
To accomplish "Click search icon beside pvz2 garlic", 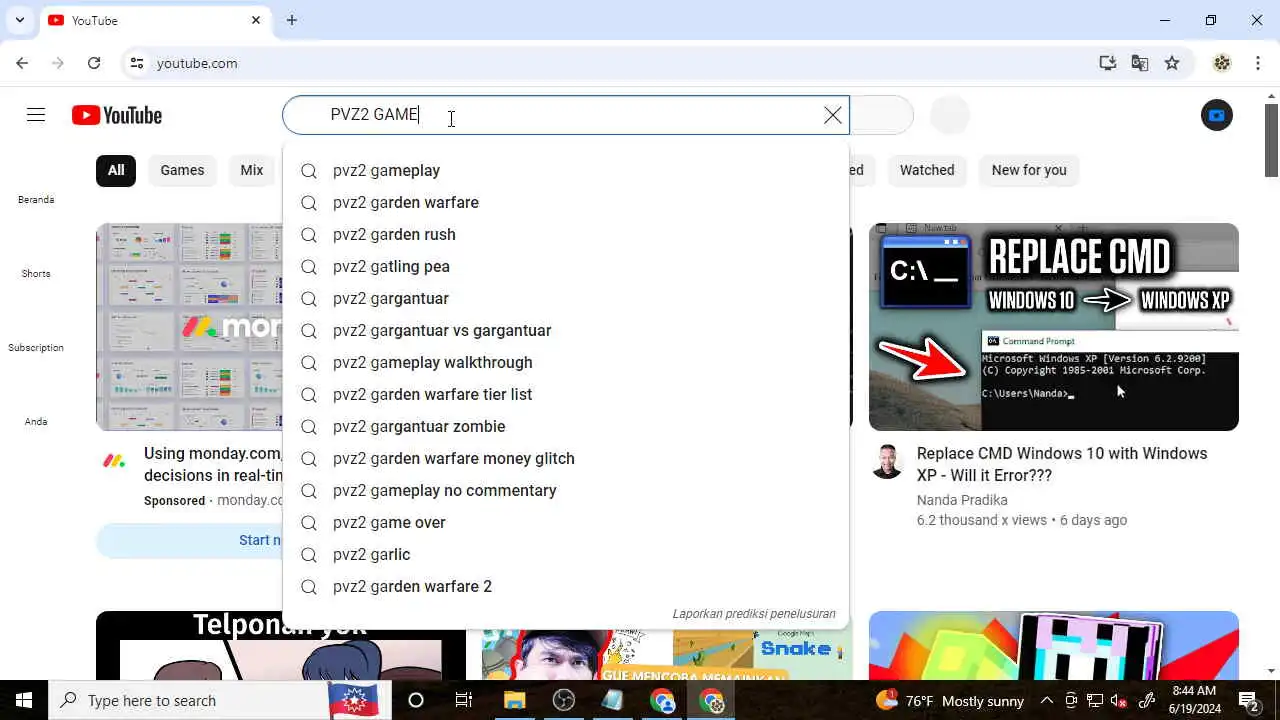I will coord(309,555).
